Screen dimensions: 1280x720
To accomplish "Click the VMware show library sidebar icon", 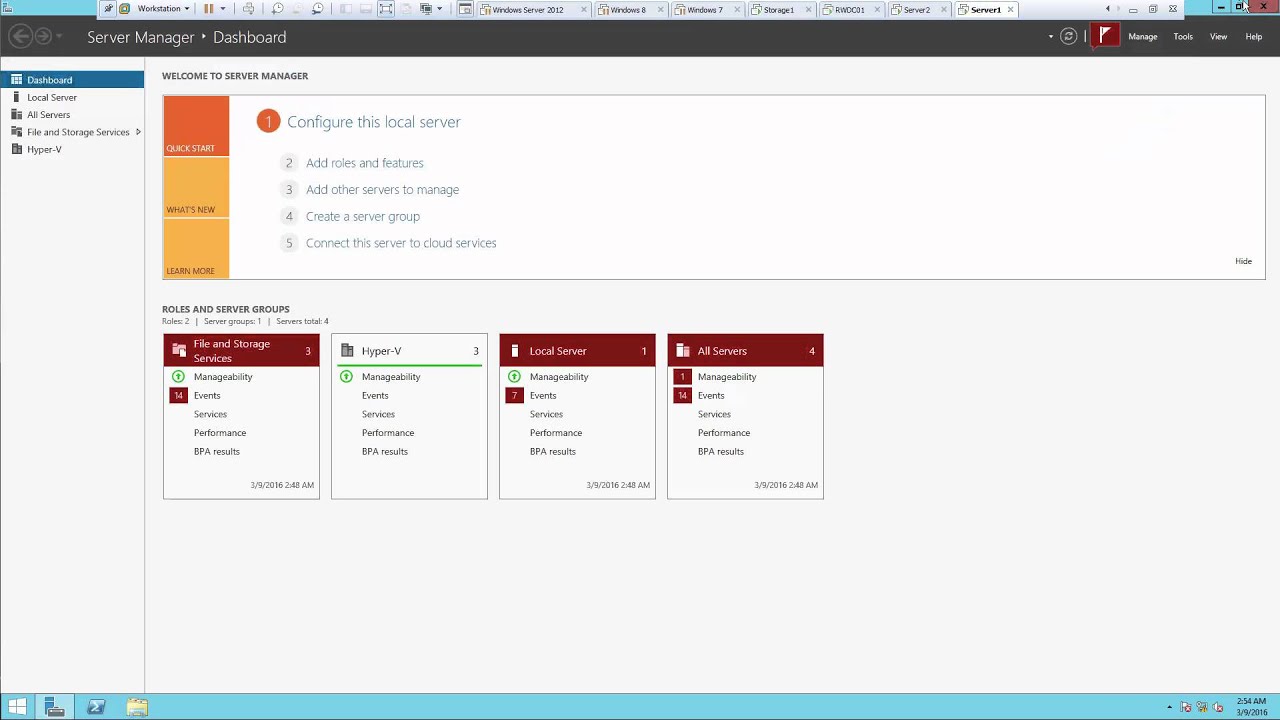I will point(346,9).
